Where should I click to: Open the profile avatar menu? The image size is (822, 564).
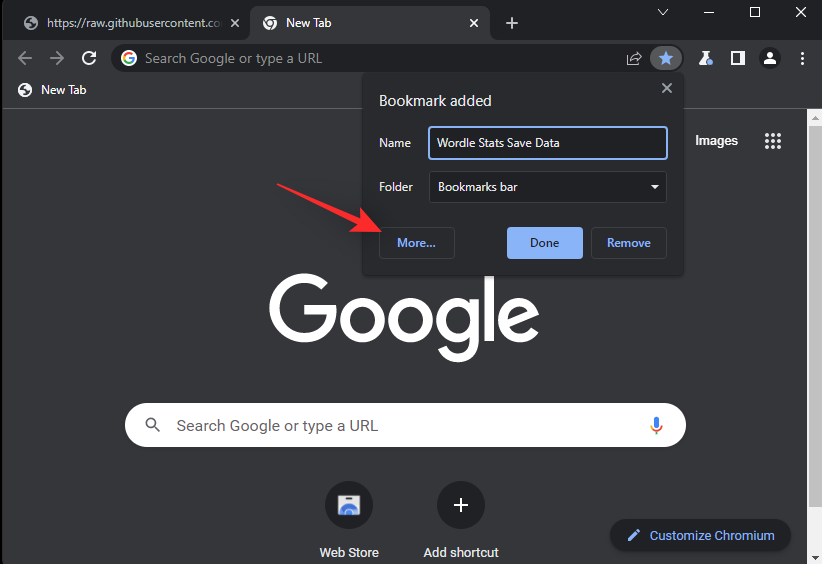click(x=770, y=58)
